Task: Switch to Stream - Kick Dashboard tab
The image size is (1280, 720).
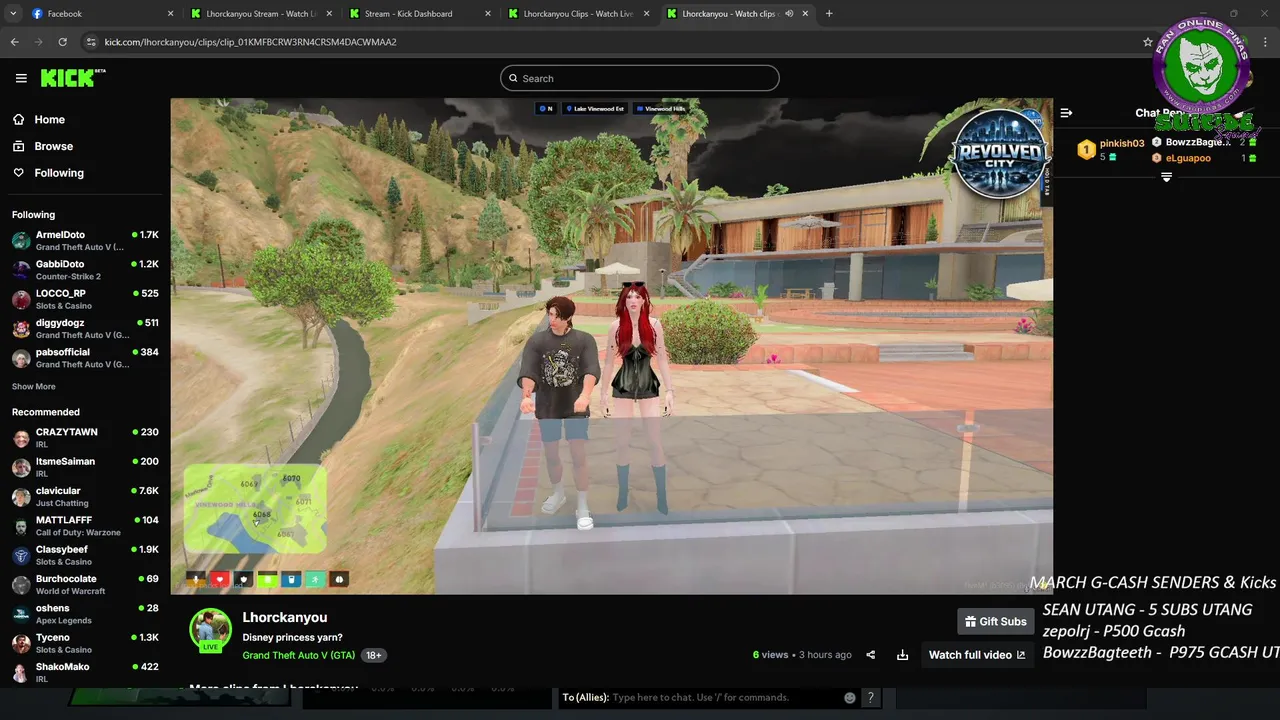Action: (418, 14)
